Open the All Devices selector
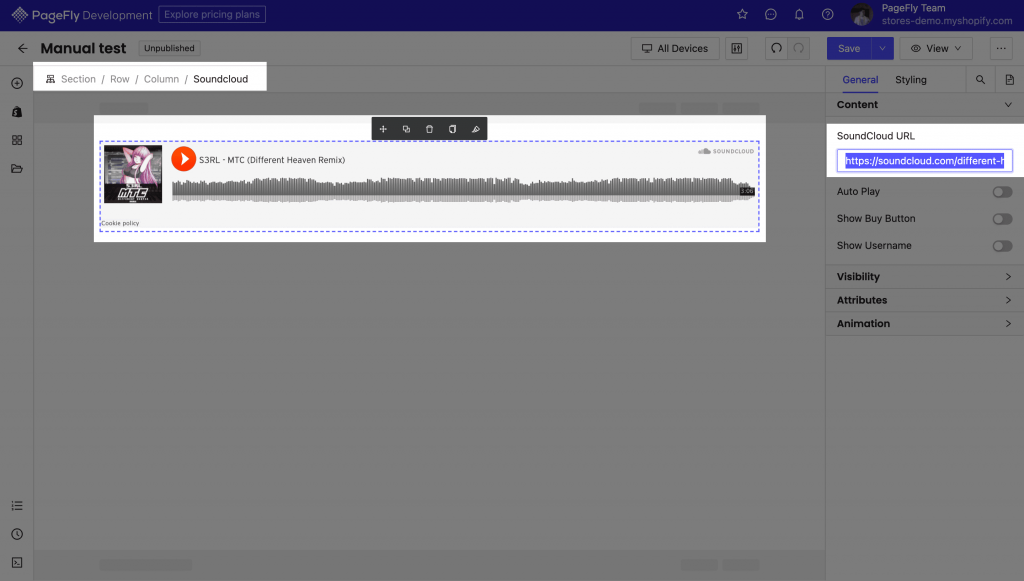Screen dimensions: 1024x581 [x=675, y=48]
